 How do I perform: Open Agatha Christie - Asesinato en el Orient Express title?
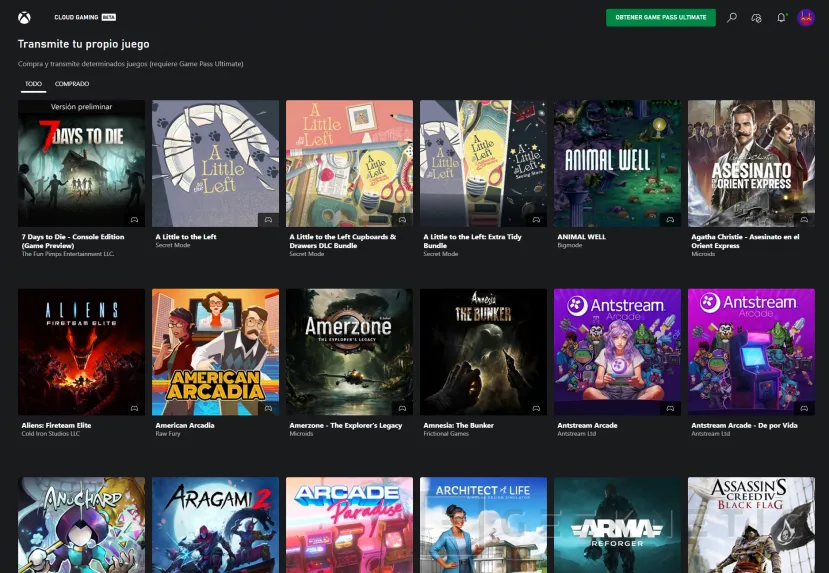745,241
